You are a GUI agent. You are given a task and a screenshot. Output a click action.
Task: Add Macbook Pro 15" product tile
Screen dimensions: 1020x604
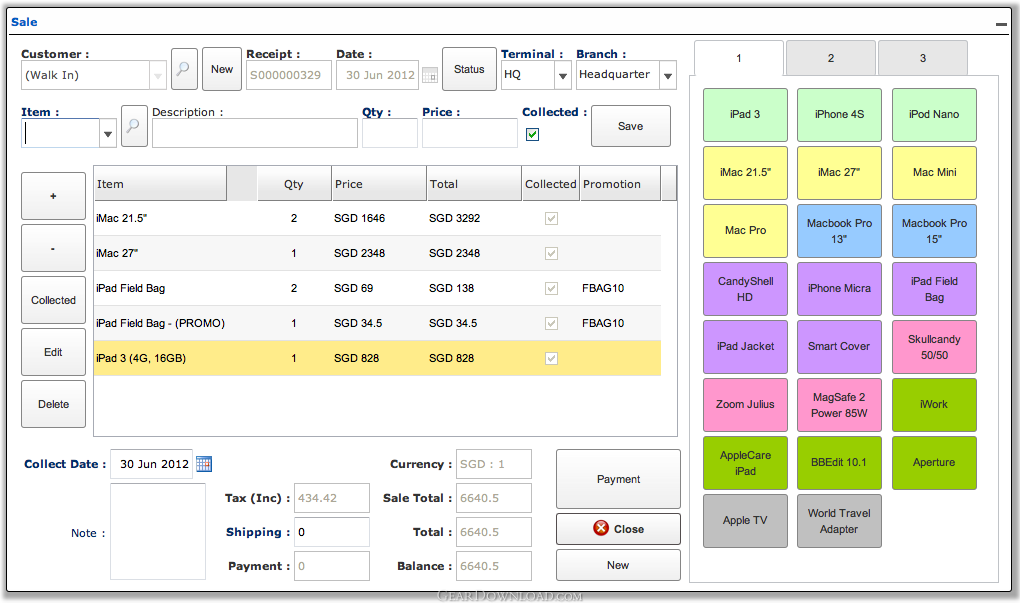[x=934, y=231]
